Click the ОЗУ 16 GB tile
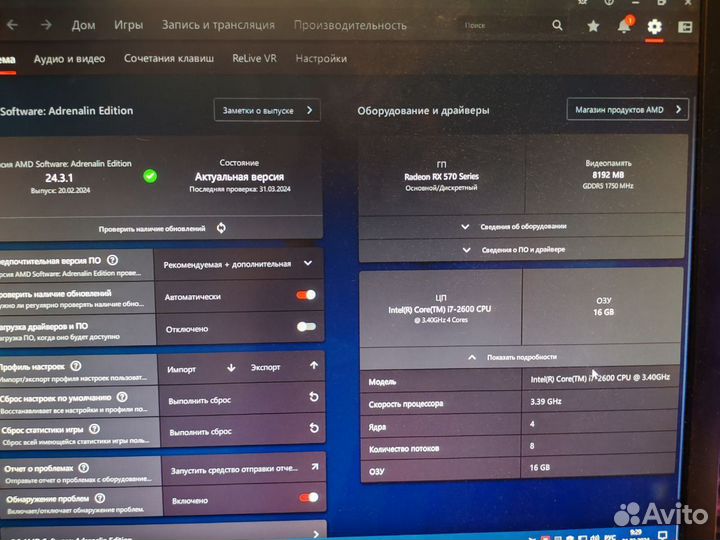The width and height of the screenshot is (720, 540). pos(603,306)
